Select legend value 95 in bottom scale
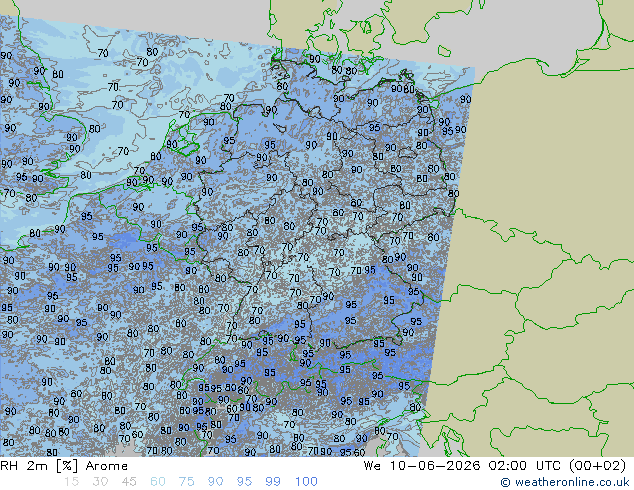 (244, 482)
